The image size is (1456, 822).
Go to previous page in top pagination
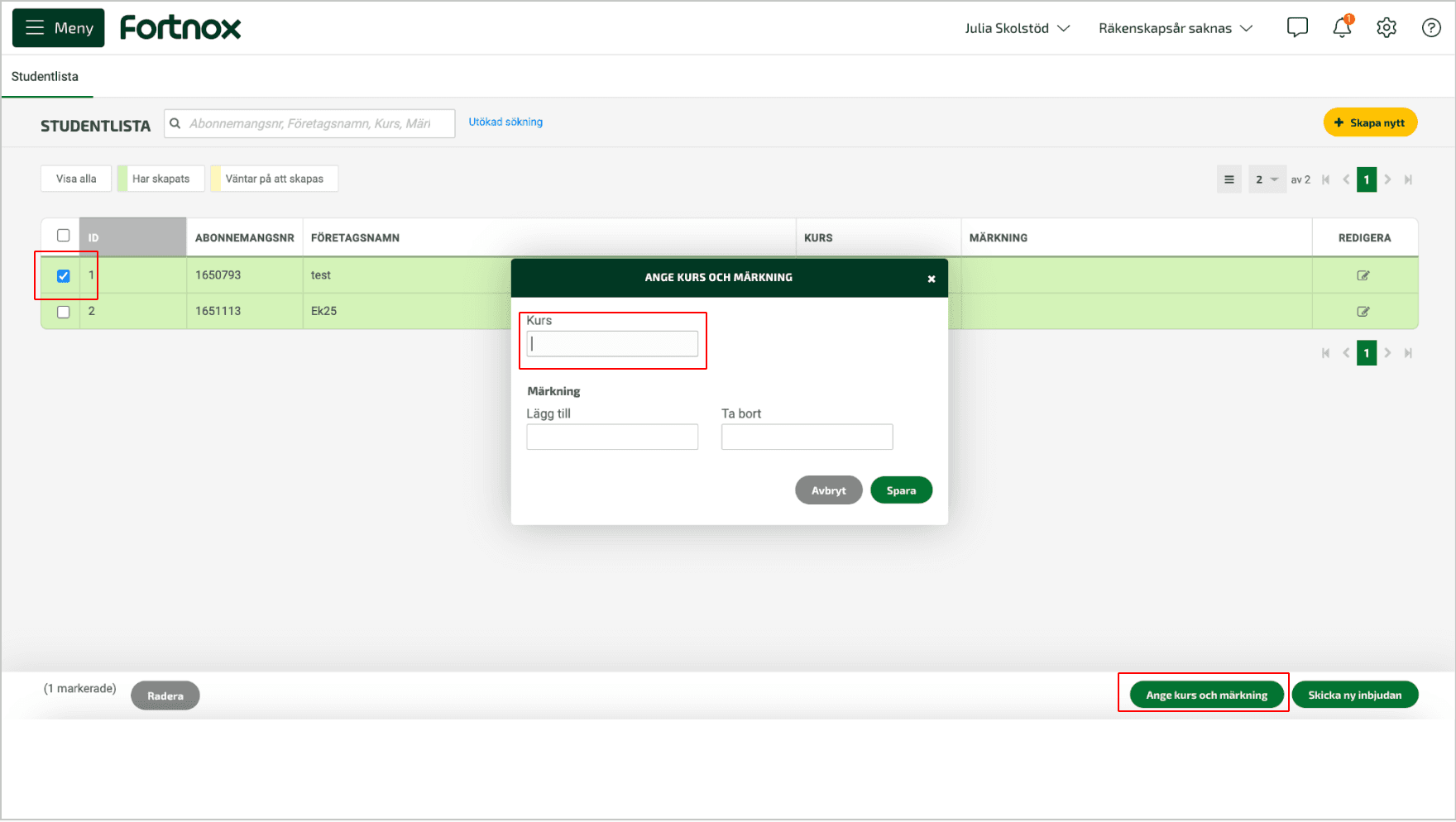(x=1346, y=179)
